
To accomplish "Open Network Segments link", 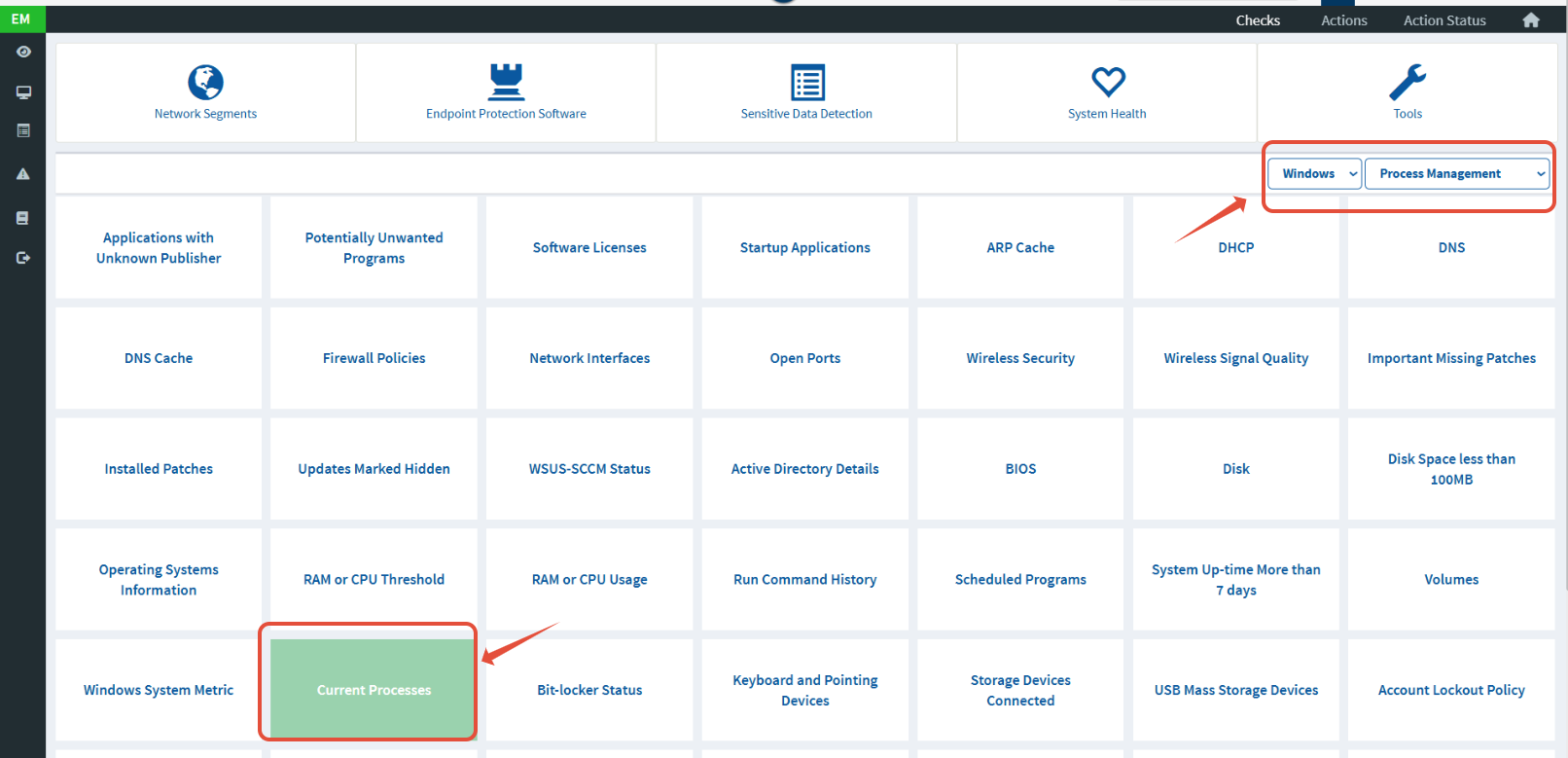I will 205,114.
